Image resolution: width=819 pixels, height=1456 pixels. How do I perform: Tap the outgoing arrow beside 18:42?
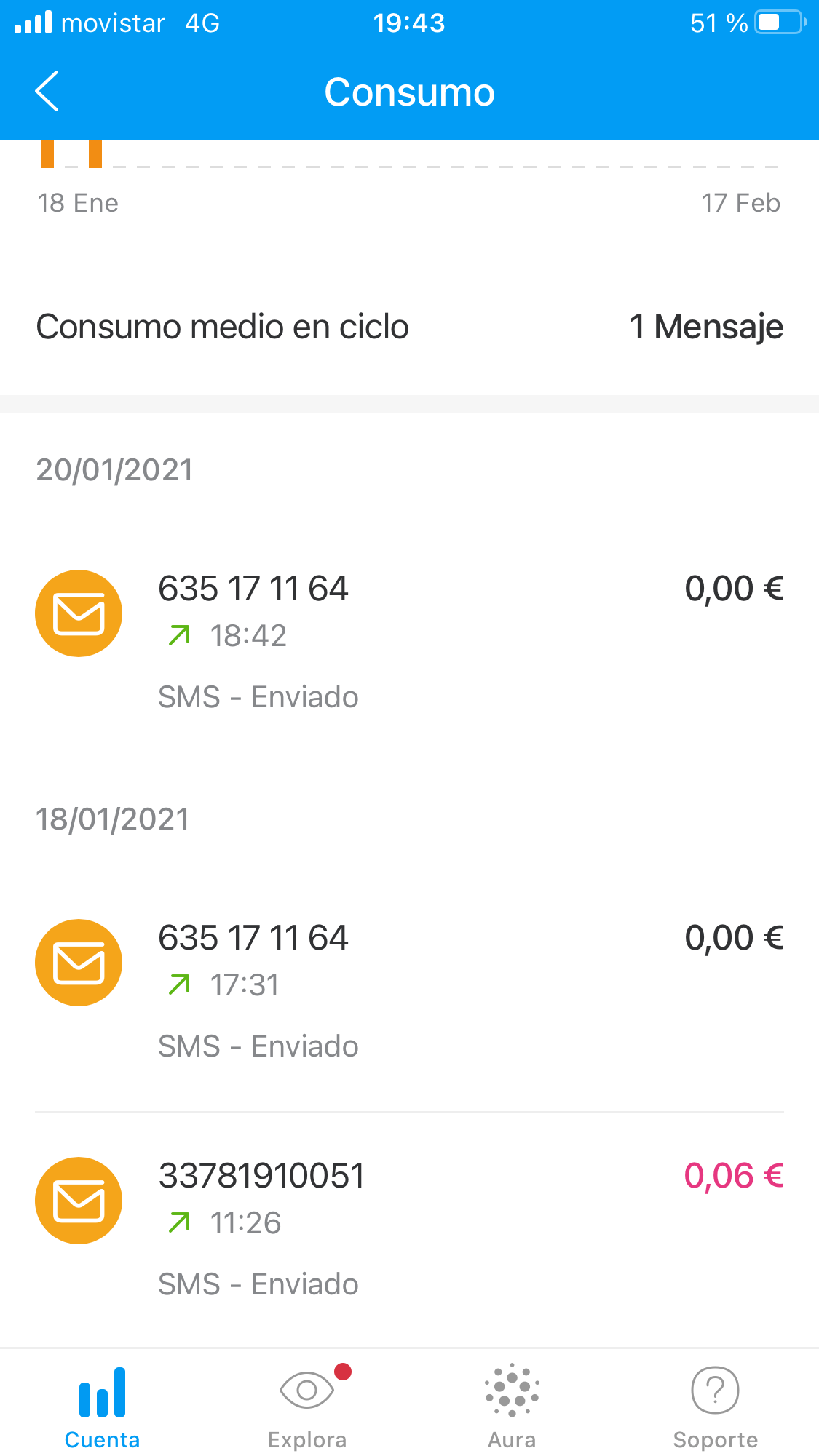click(x=179, y=635)
